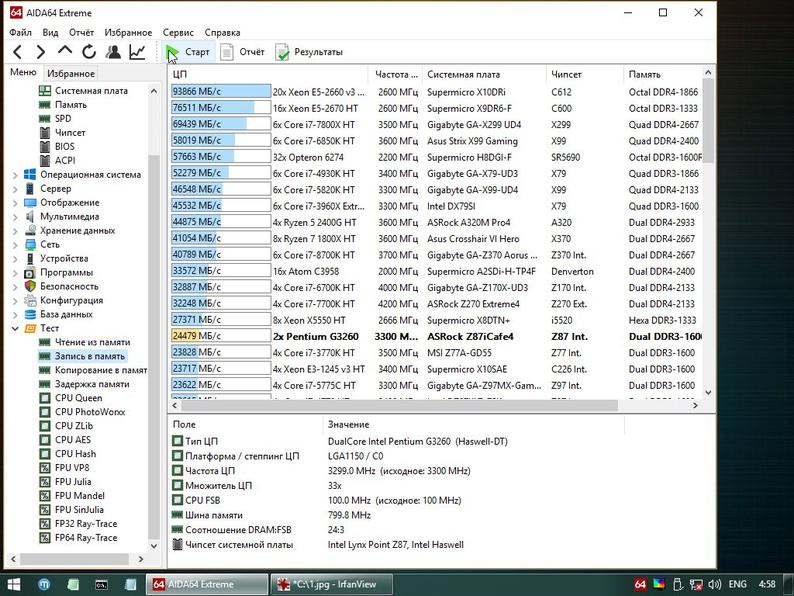Viewport: 794px width, 596px height.
Task: Open the Сервис menu
Action: click(x=178, y=32)
